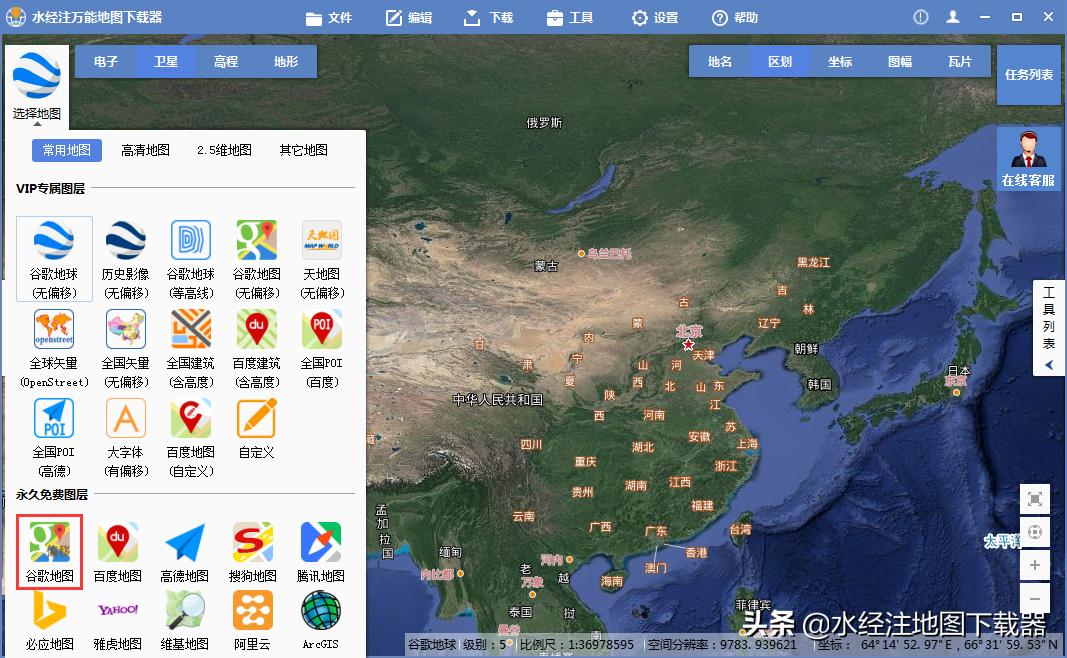This screenshot has width=1067, height=658.
Task: Switch to the 高清地图 tab
Action: pyautogui.click(x=144, y=149)
